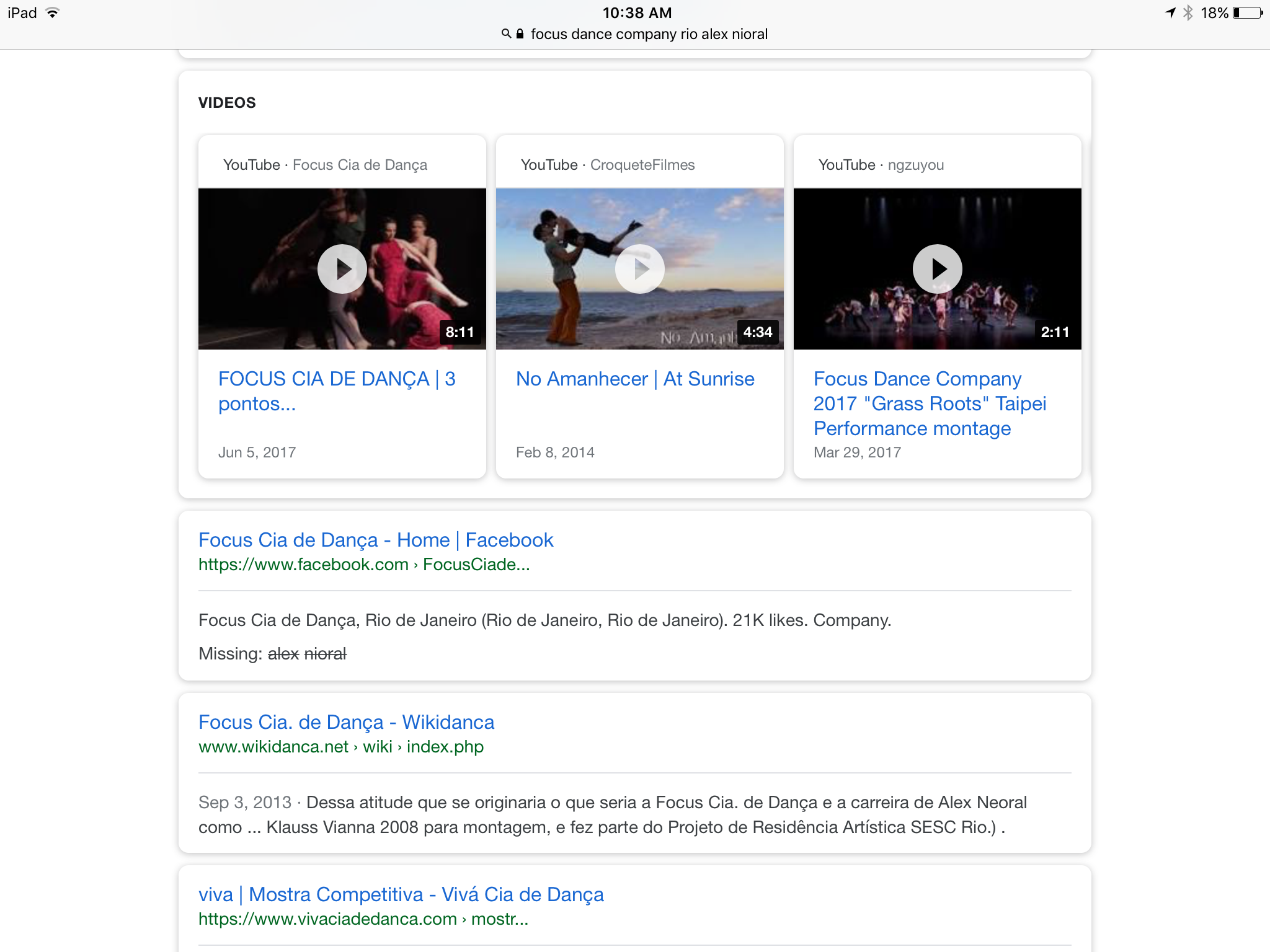
Task: Tap the lock icon in the address bar
Action: pos(520,33)
